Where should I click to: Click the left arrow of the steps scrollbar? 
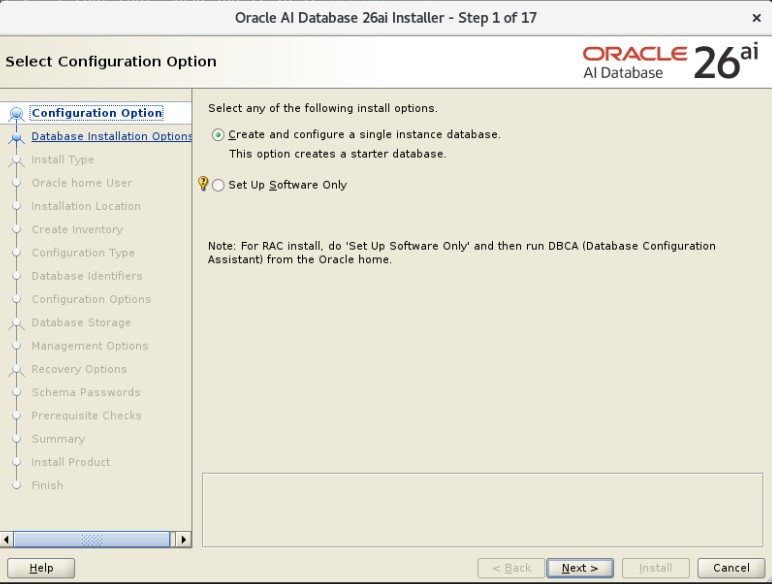6,539
